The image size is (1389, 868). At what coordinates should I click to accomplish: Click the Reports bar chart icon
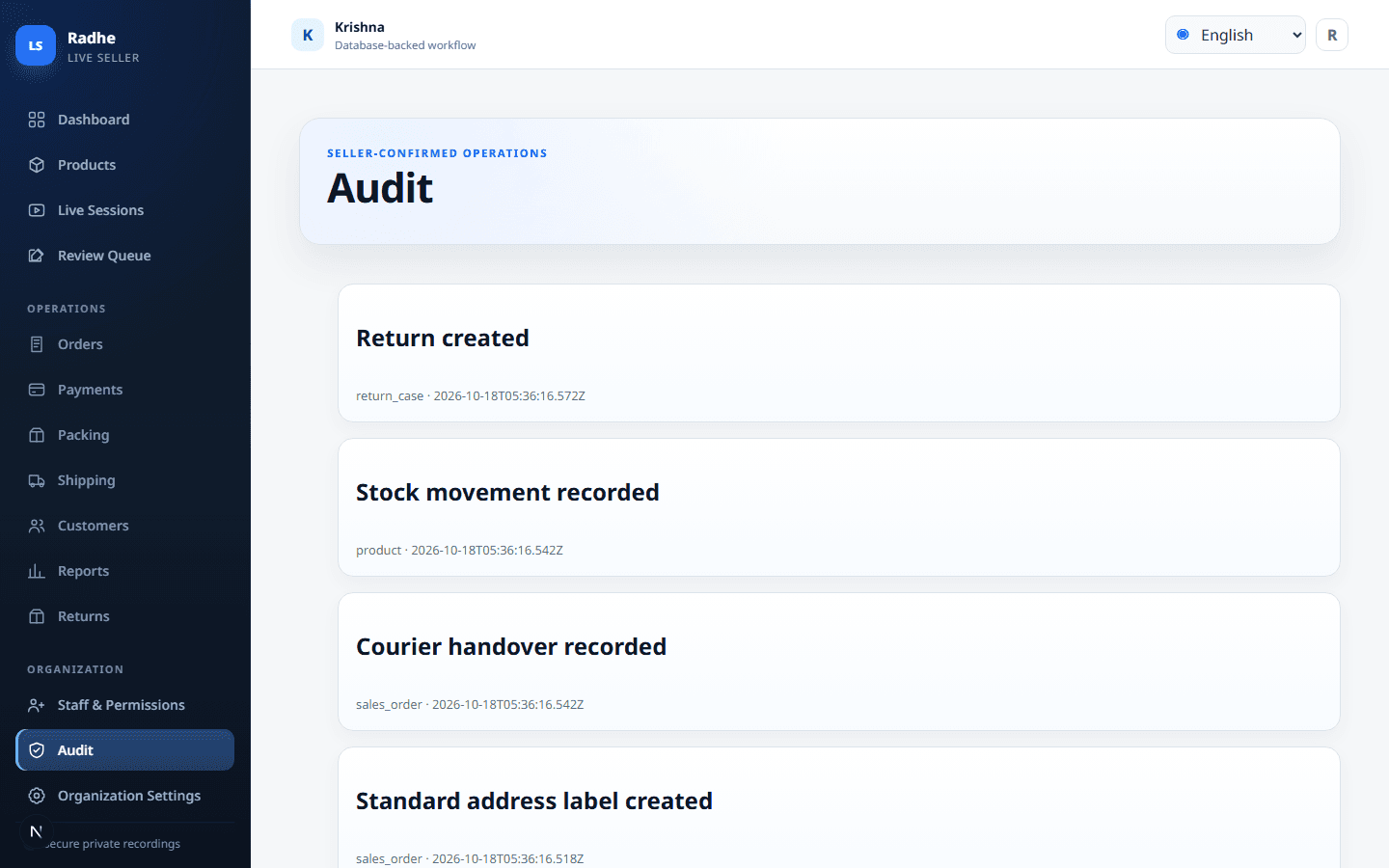tap(37, 571)
